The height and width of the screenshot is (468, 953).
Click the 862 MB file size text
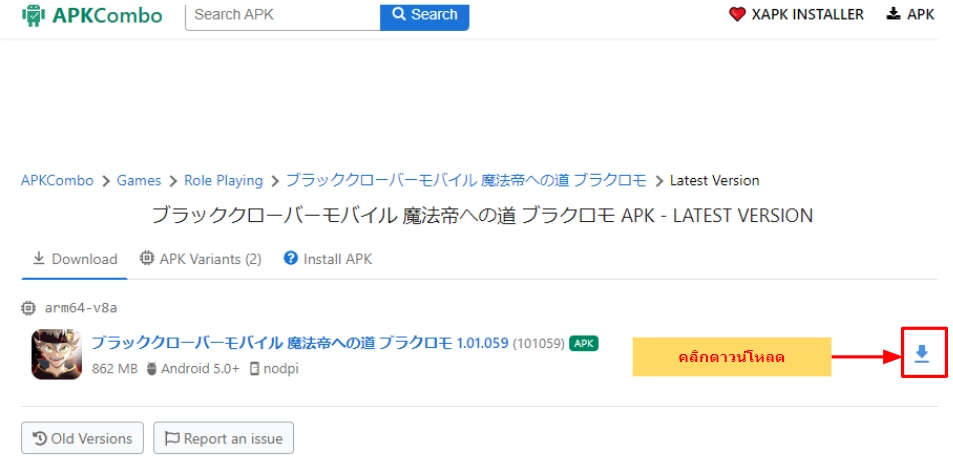click(x=114, y=368)
